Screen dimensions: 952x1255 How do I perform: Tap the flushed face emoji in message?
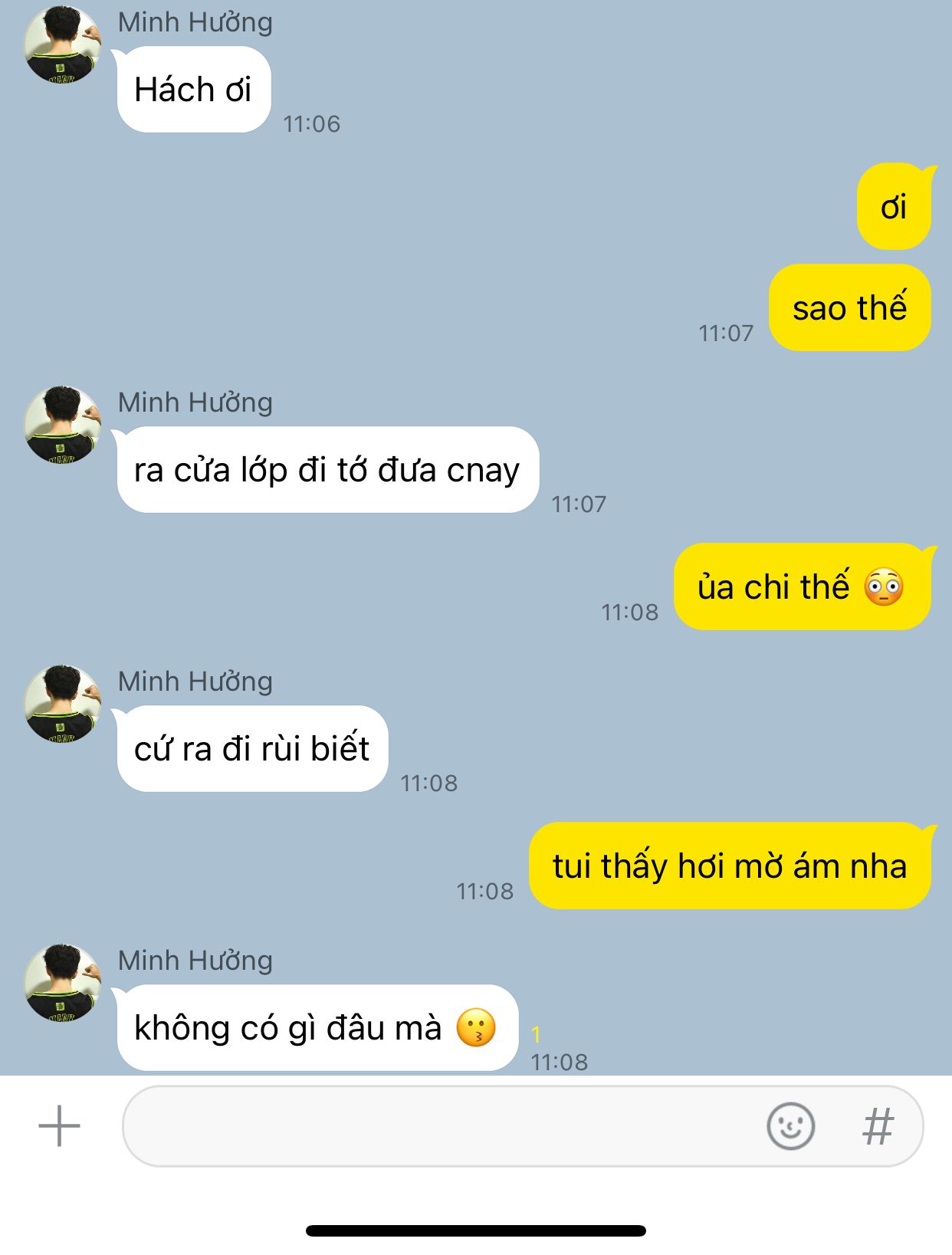pos(884,588)
